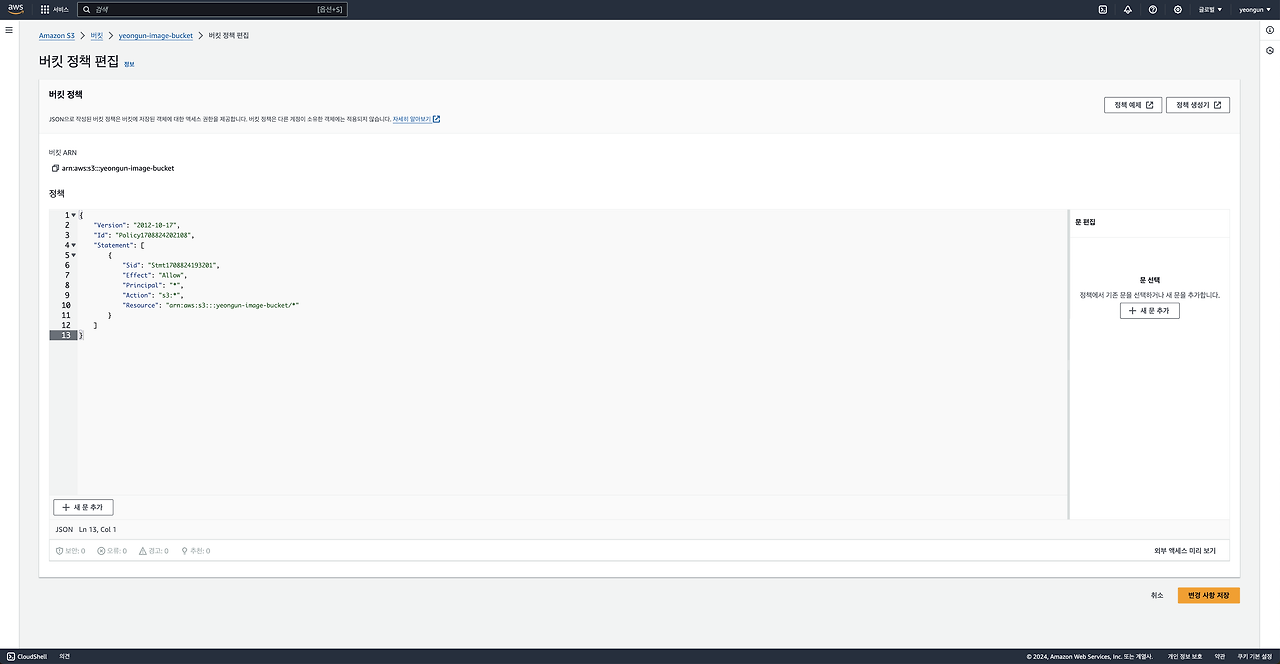Click 새 문 추가 in statement panel
The image size is (1280, 664).
click(x=1150, y=311)
